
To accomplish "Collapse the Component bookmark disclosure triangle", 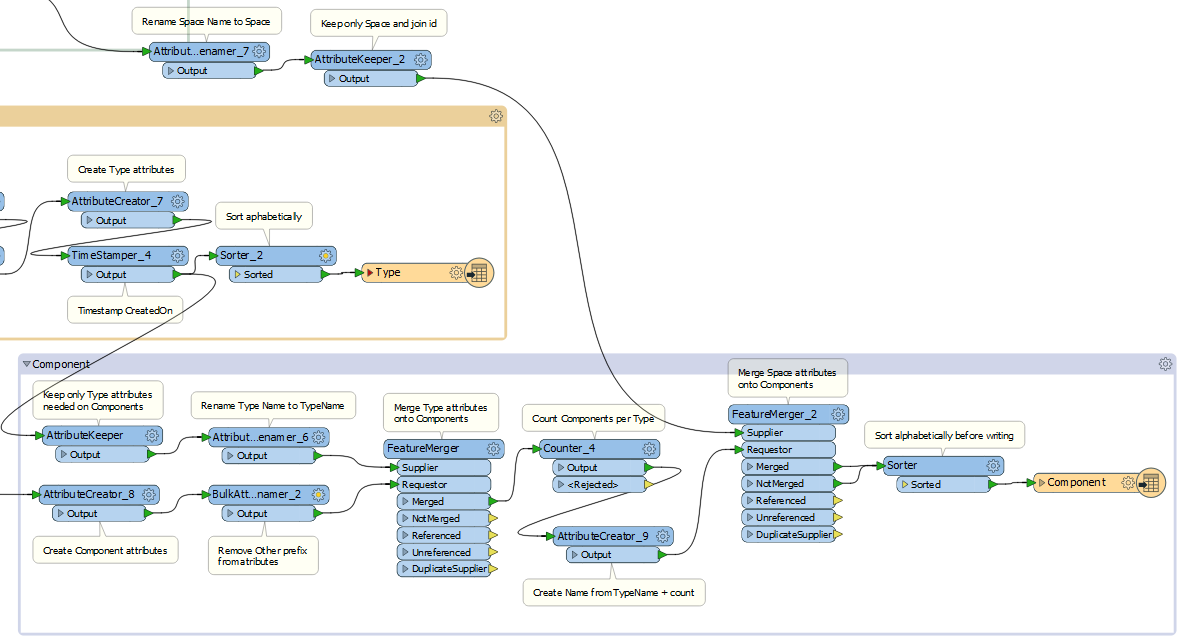I will [x=26, y=364].
